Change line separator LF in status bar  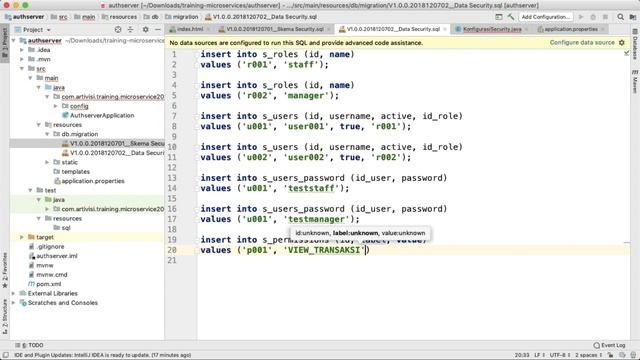540,355
